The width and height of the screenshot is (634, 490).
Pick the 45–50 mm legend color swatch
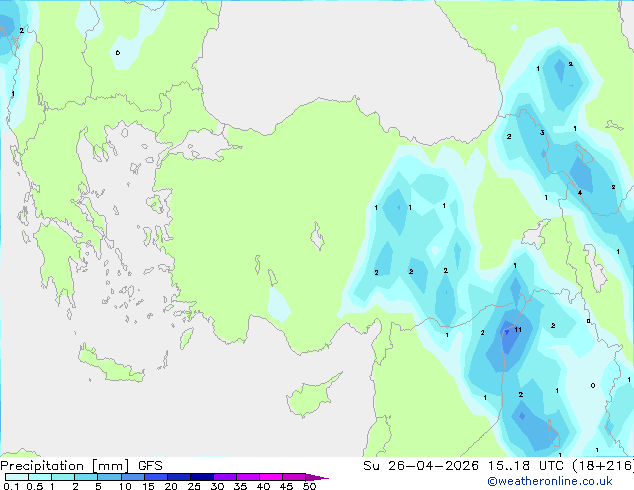(x=294, y=477)
